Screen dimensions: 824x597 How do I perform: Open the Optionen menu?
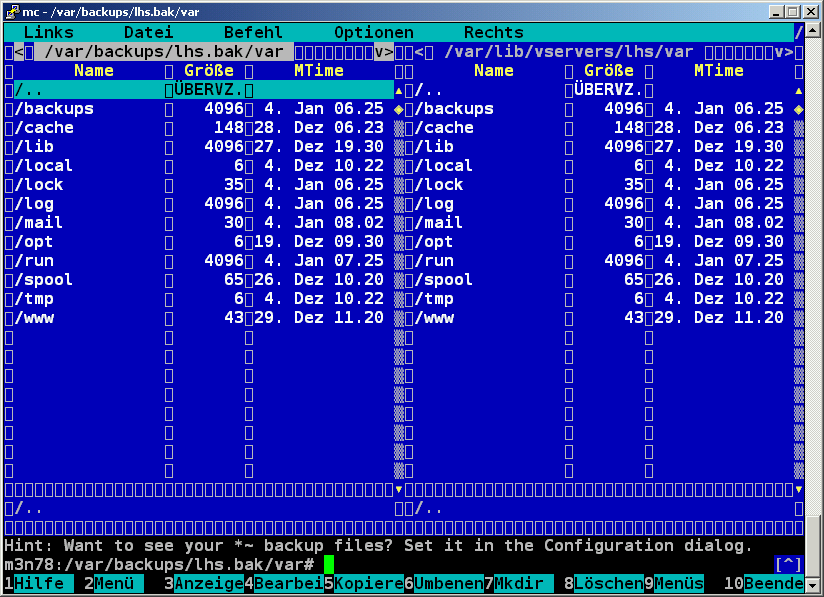(x=373, y=32)
